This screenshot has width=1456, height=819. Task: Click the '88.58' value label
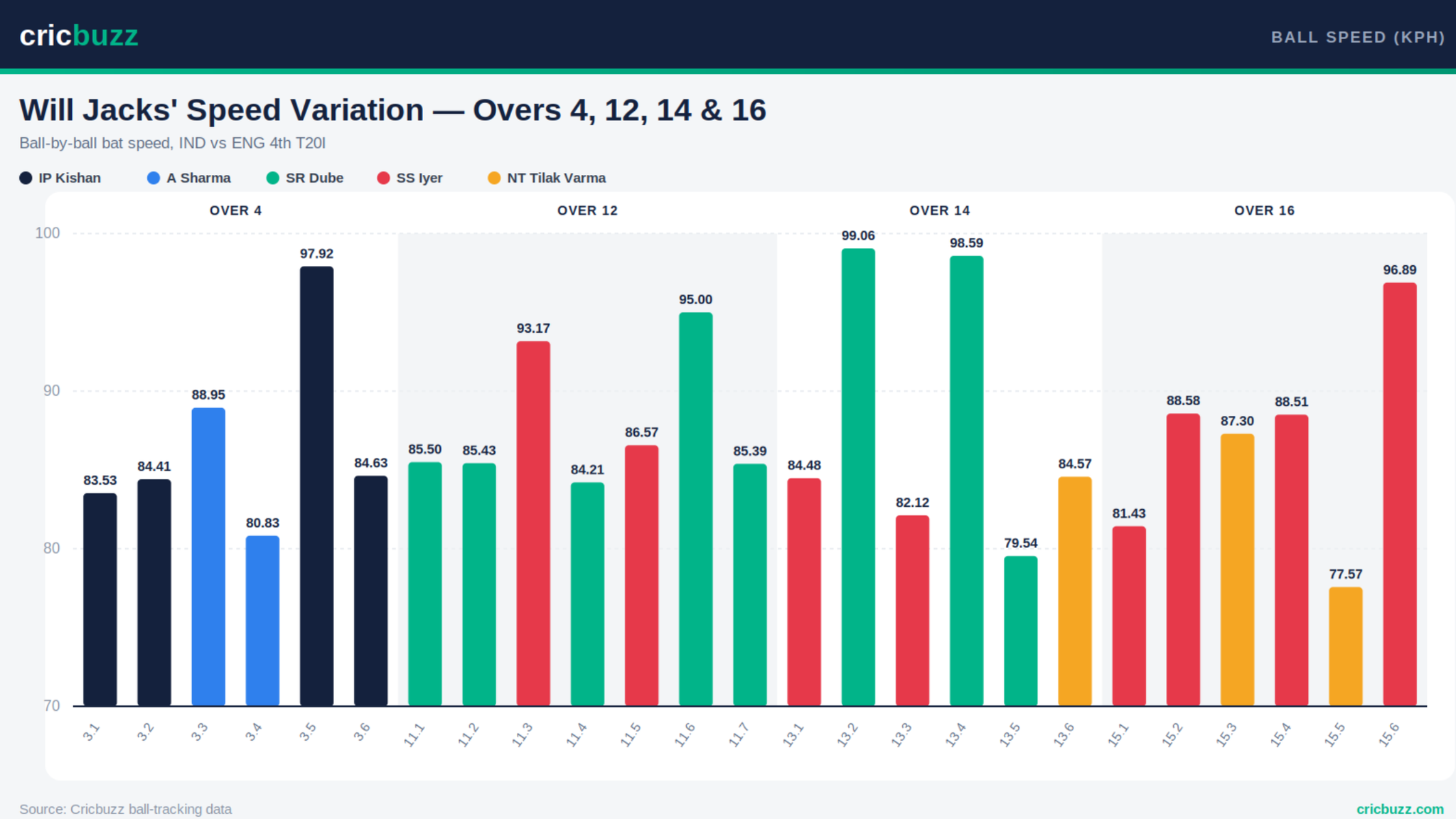click(1183, 401)
